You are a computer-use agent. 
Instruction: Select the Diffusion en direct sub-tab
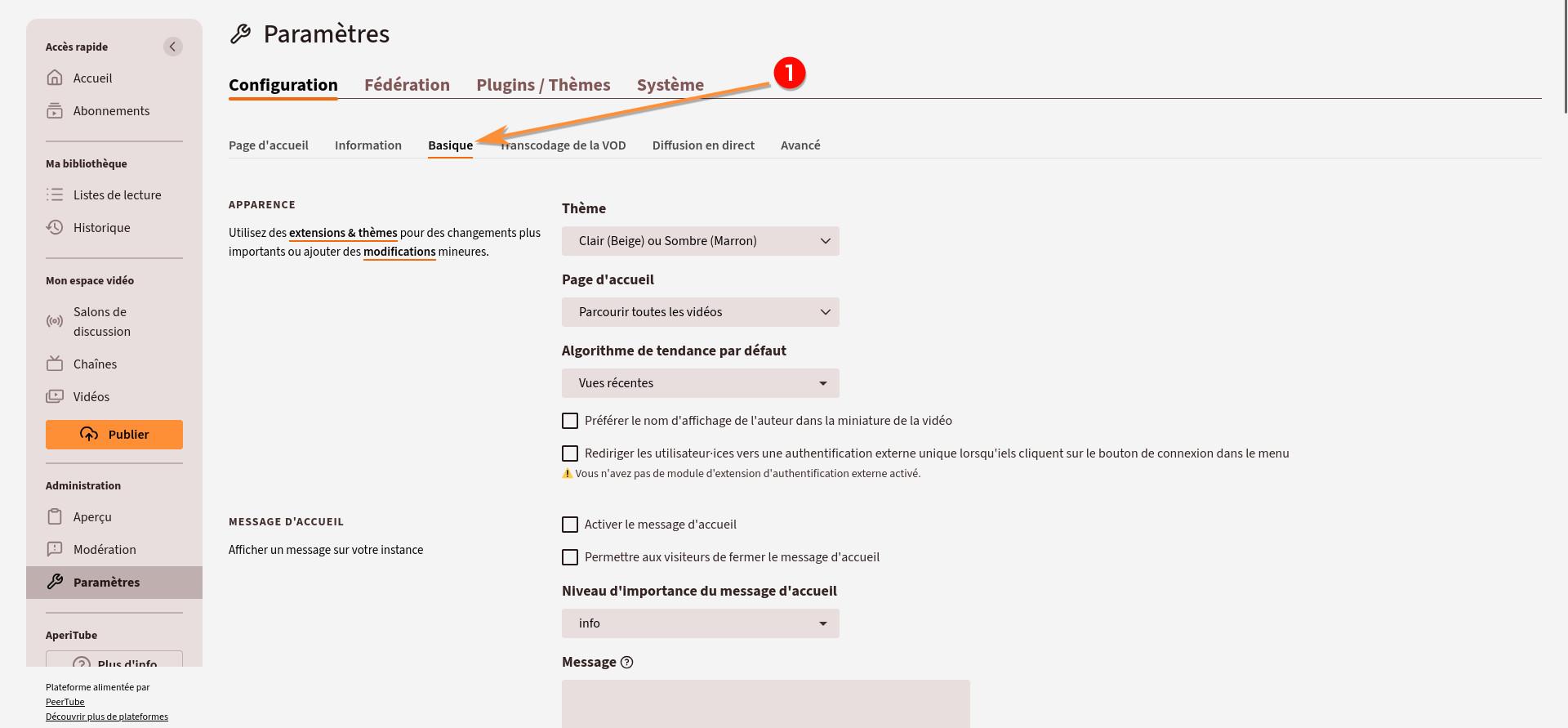[702, 145]
